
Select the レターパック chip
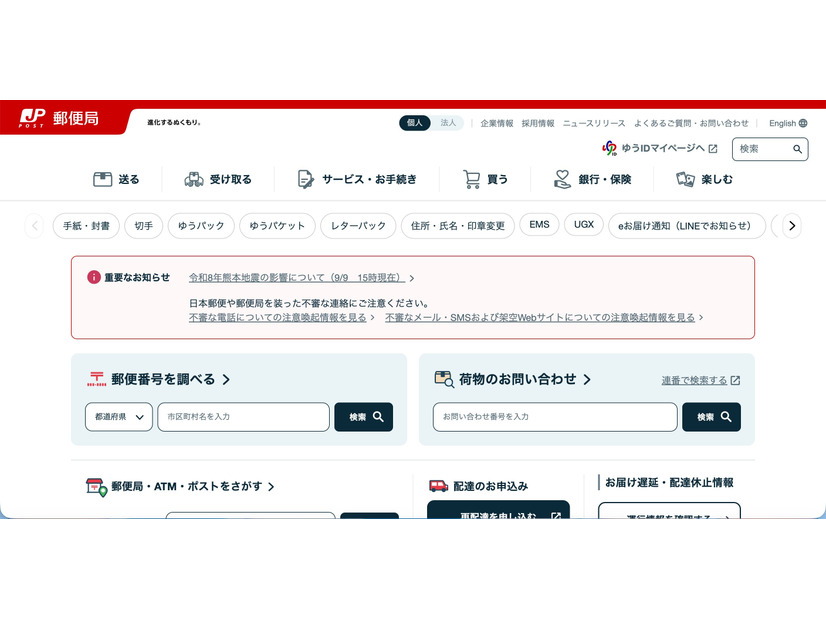(x=358, y=226)
